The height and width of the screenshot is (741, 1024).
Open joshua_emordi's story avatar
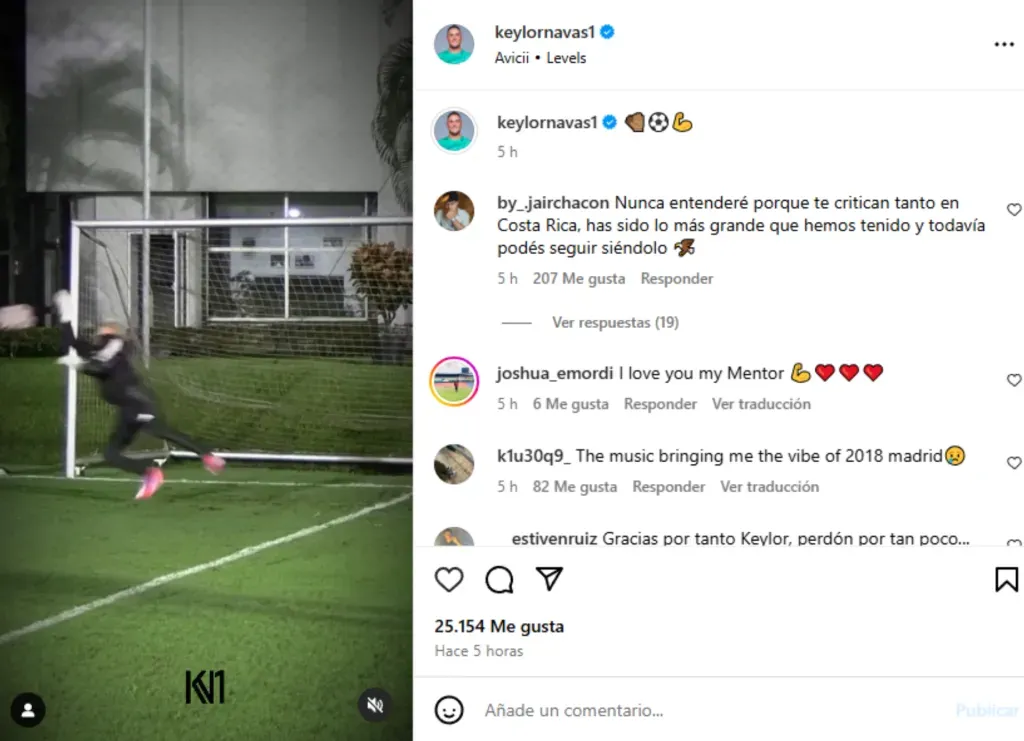pyautogui.click(x=455, y=381)
